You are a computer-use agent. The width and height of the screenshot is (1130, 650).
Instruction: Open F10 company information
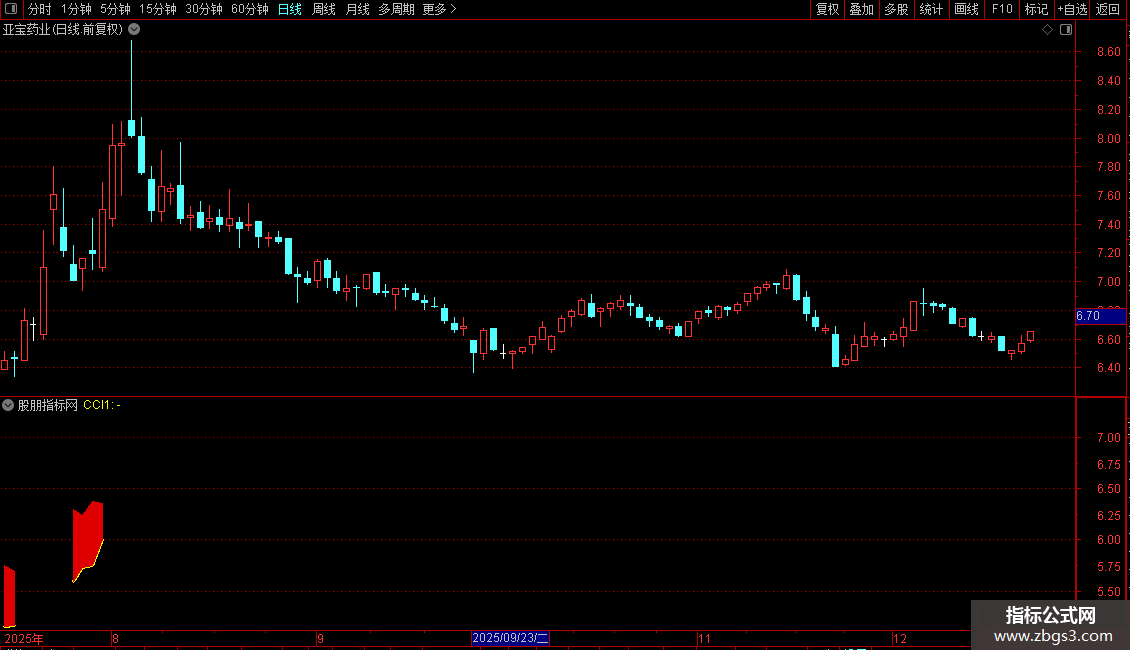1002,9
